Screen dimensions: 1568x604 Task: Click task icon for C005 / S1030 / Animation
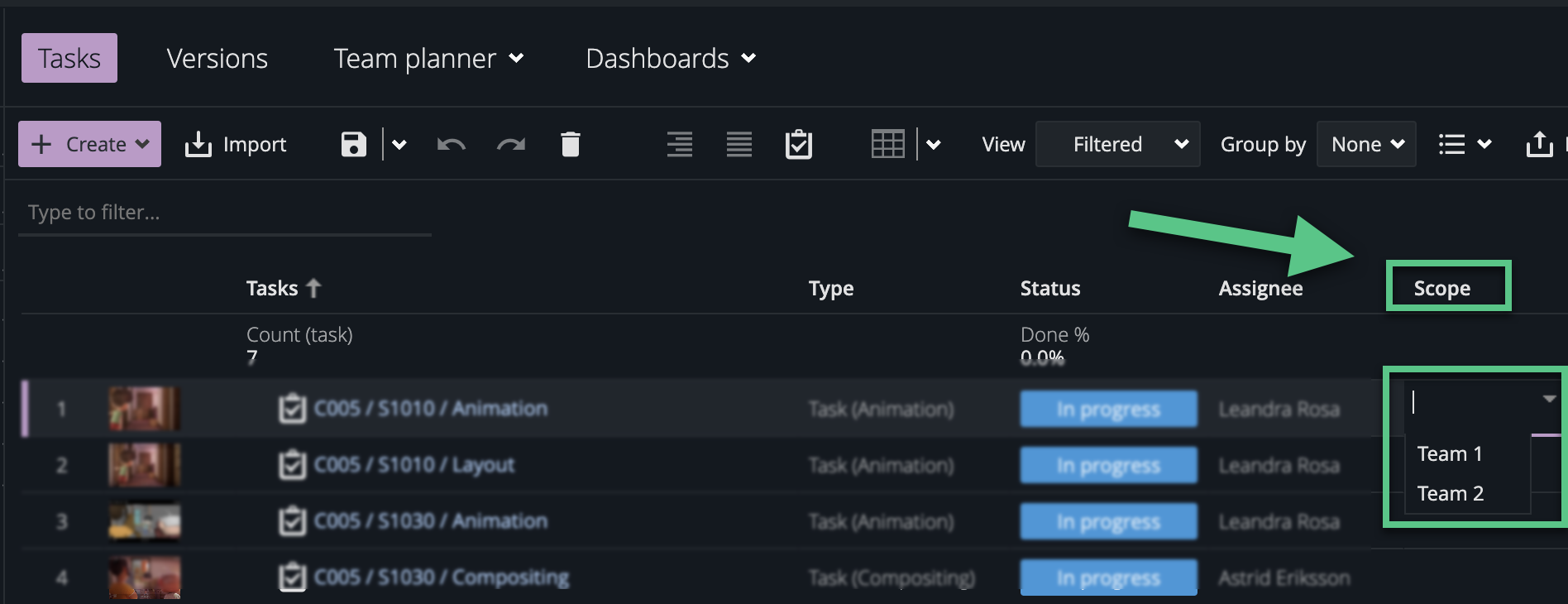pos(292,520)
